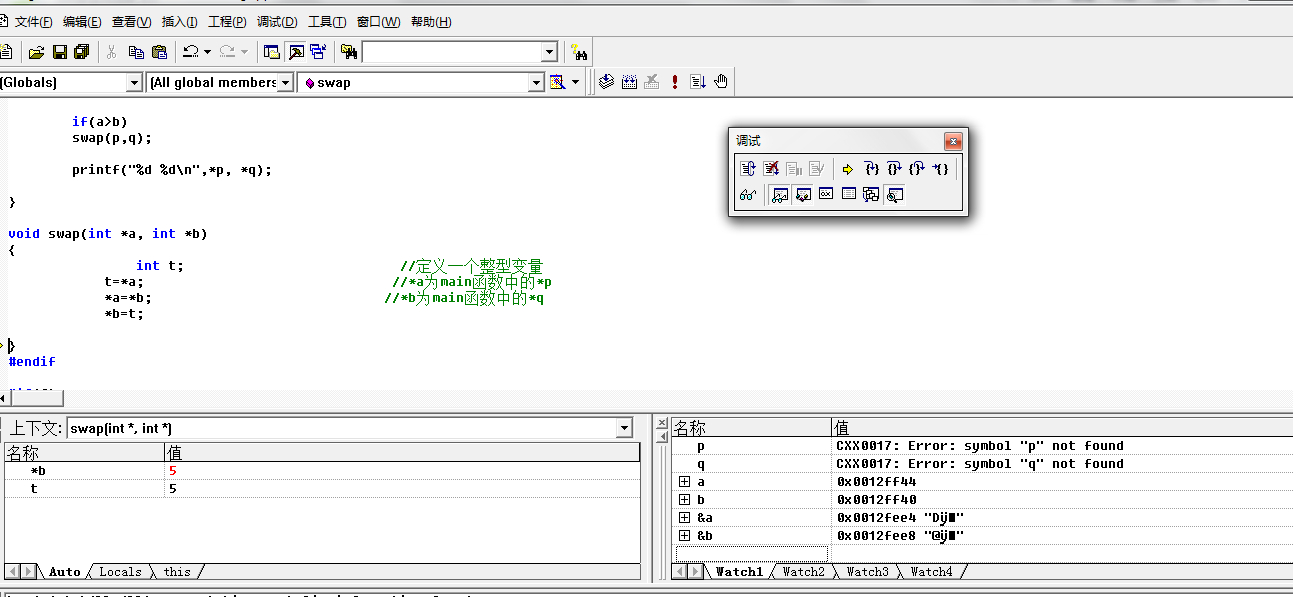Screen dimensions: 1293x597
Task: Click the Save All icon
Action: click(81, 52)
